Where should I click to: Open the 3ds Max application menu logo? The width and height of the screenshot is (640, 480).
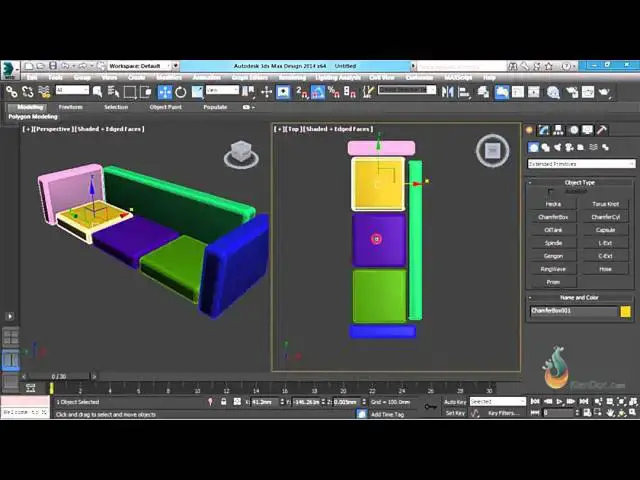pyautogui.click(x=10, y=70)
